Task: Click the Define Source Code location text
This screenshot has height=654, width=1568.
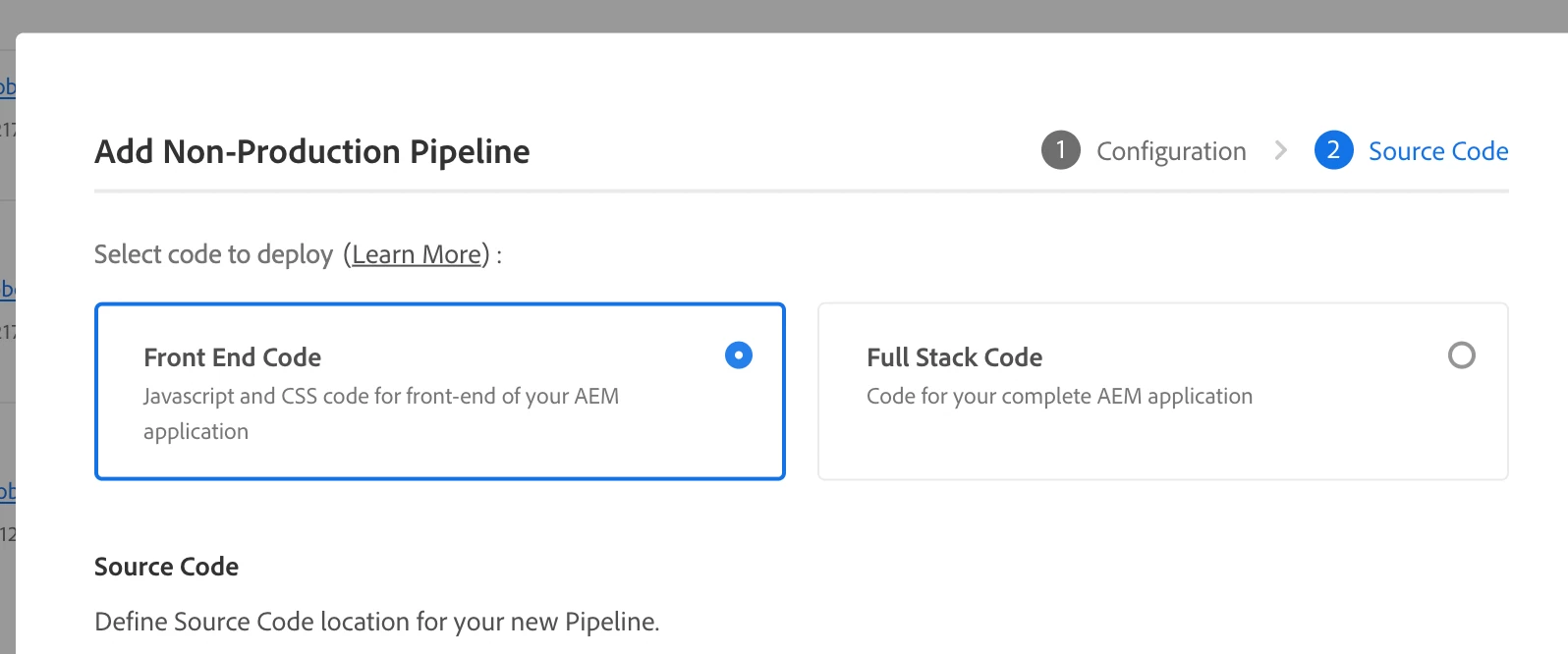Action: point(376,622)
